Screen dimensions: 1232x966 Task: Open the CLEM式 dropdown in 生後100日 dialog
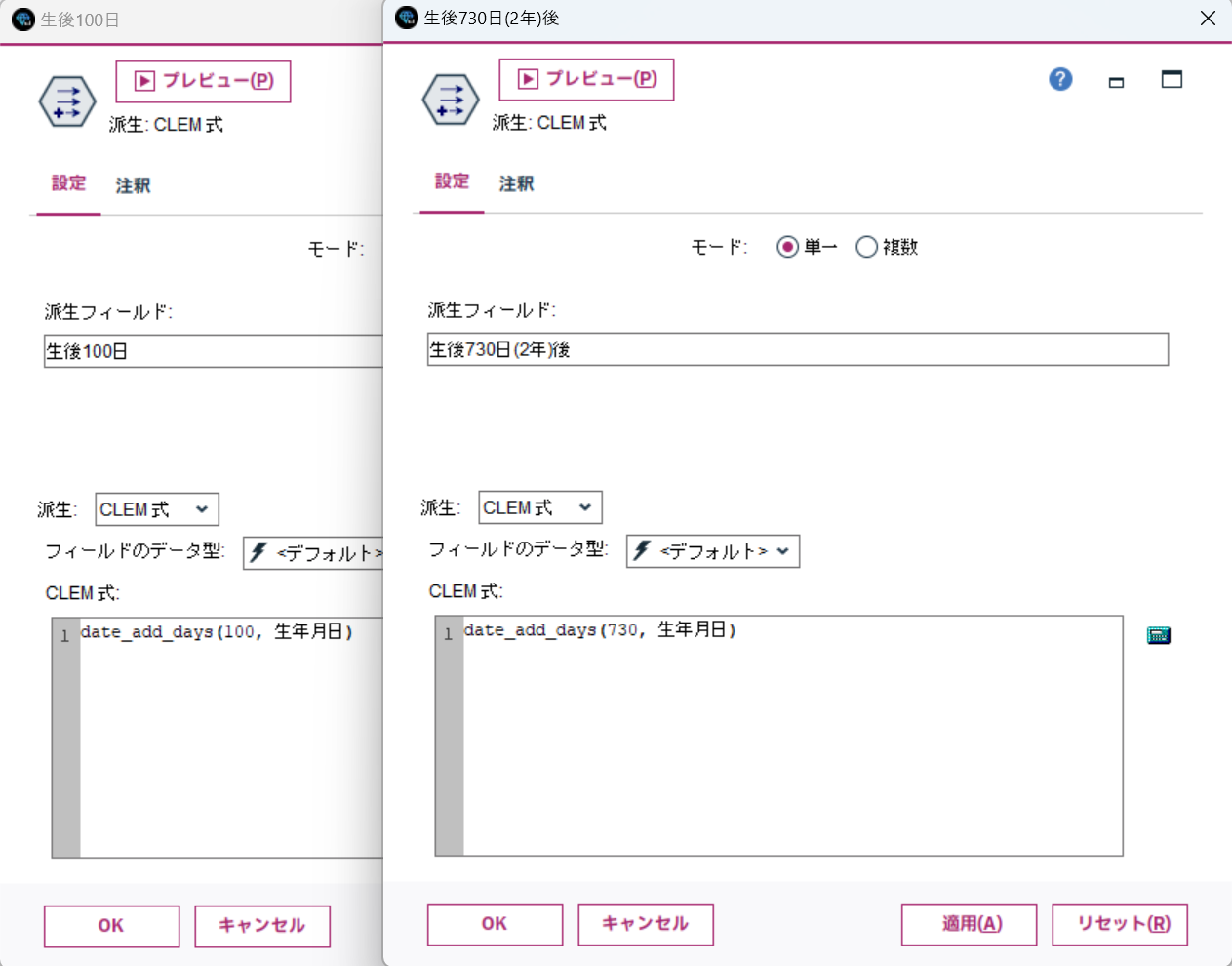pos(157,509)
